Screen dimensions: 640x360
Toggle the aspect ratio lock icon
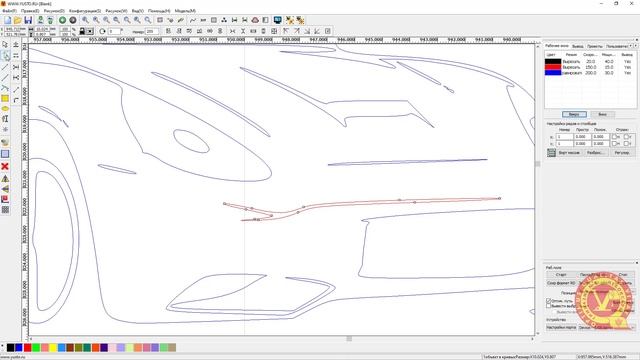pos(82,31)
